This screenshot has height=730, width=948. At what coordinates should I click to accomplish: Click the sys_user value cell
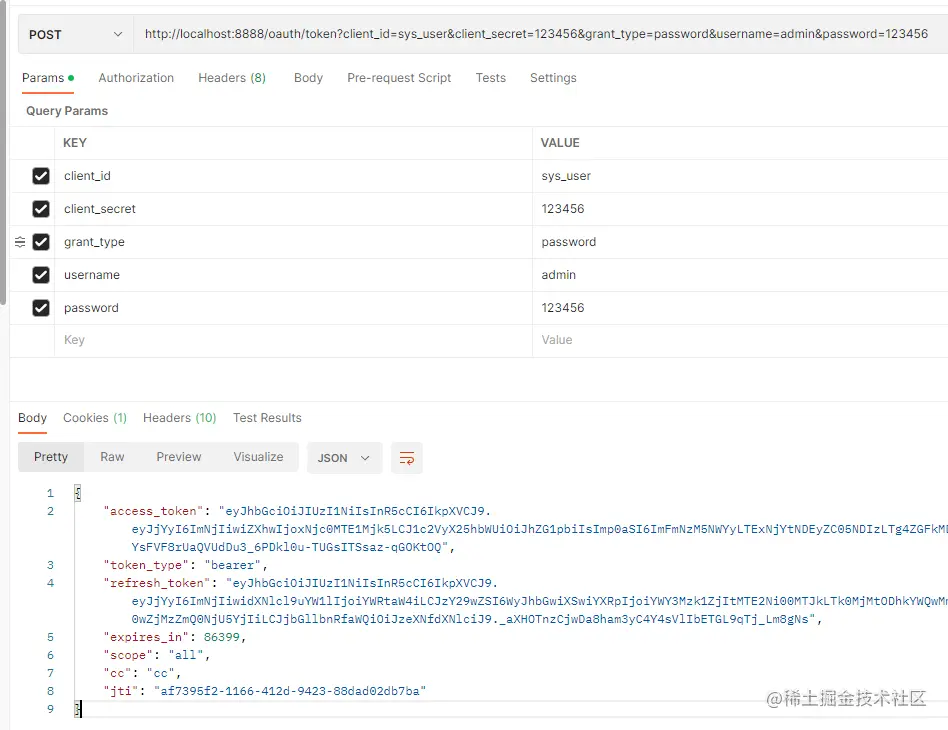(740, 176)
